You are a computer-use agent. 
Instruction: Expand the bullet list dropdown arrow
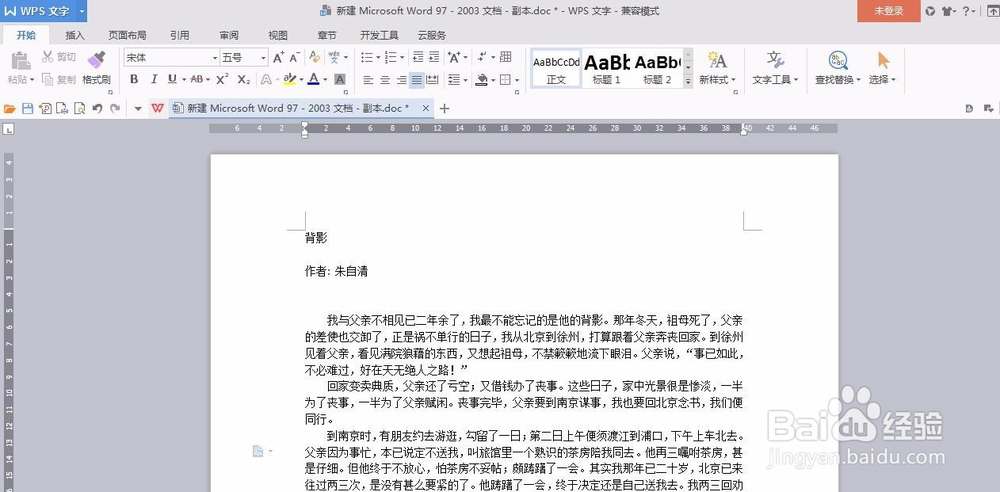(378, 57)
